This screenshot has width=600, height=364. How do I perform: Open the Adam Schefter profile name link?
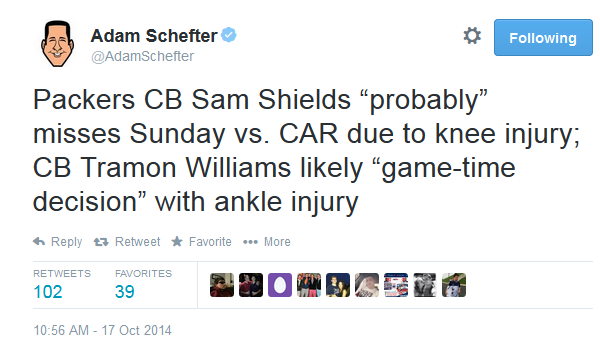[x=154, y=36]
